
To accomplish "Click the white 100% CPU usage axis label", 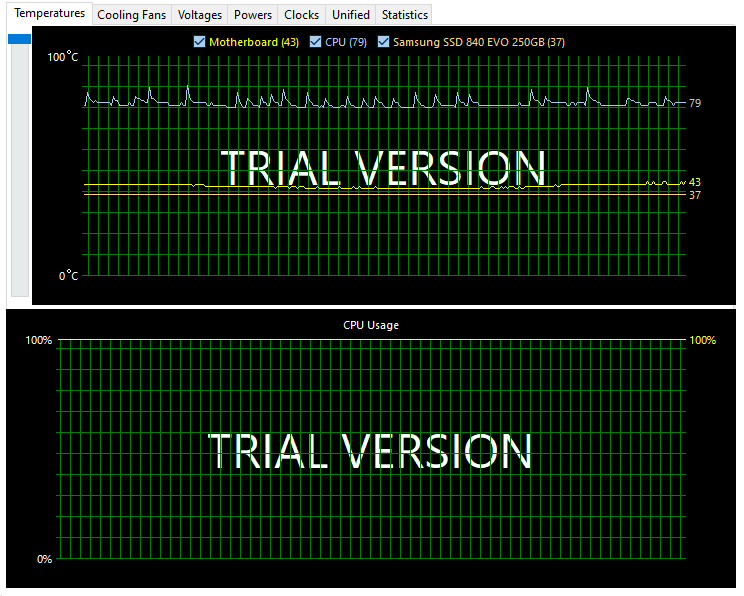I will pyautogui.click(x=38, y=340).
